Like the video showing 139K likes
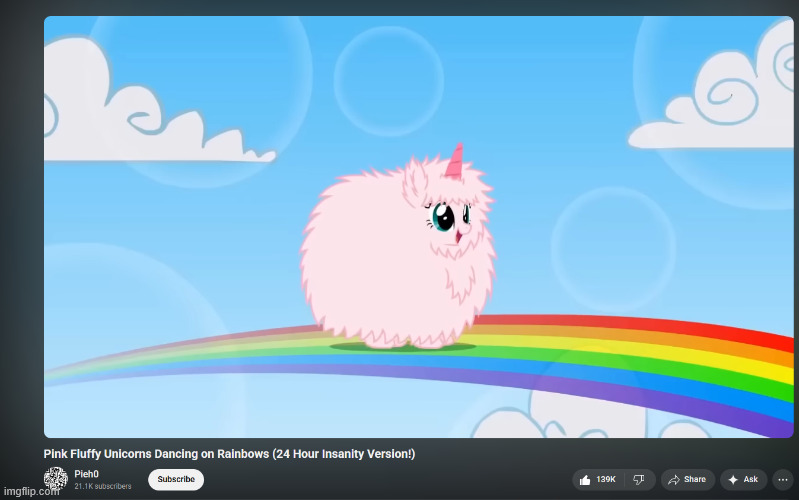The image size is (799, 500). [x=598, y=480]
